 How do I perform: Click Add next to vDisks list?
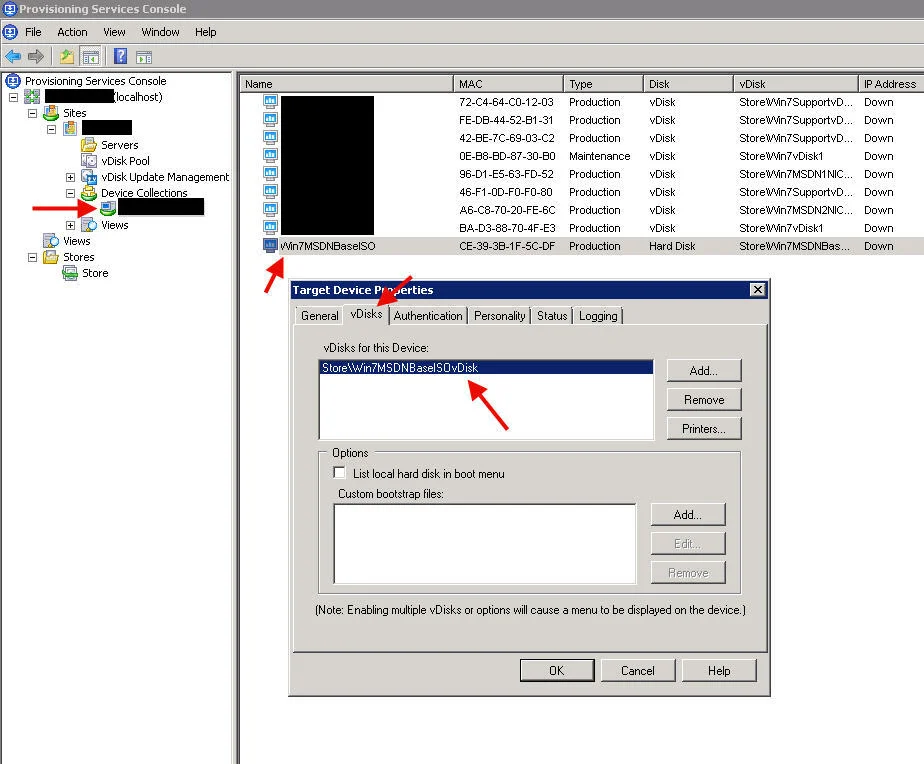(704, 371)
